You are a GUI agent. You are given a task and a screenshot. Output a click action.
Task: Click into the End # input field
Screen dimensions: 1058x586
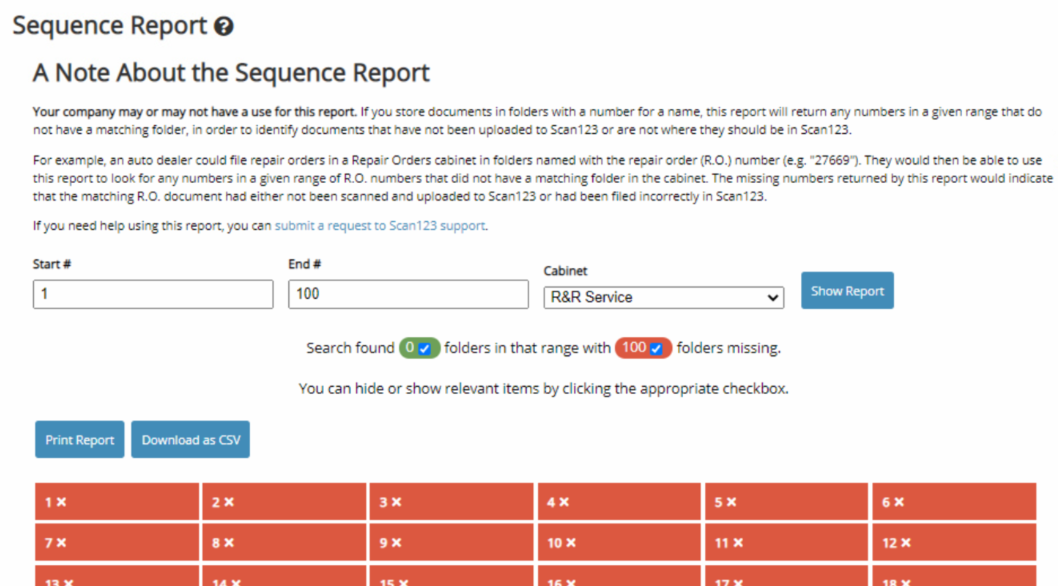click(x=408, y=295)
